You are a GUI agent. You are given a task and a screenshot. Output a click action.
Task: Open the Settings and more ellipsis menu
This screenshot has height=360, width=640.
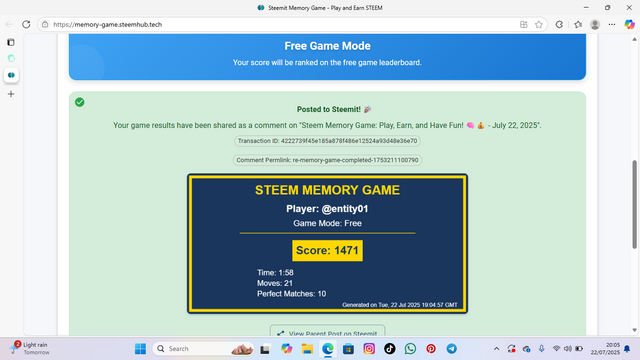click(x=611, y=24)
